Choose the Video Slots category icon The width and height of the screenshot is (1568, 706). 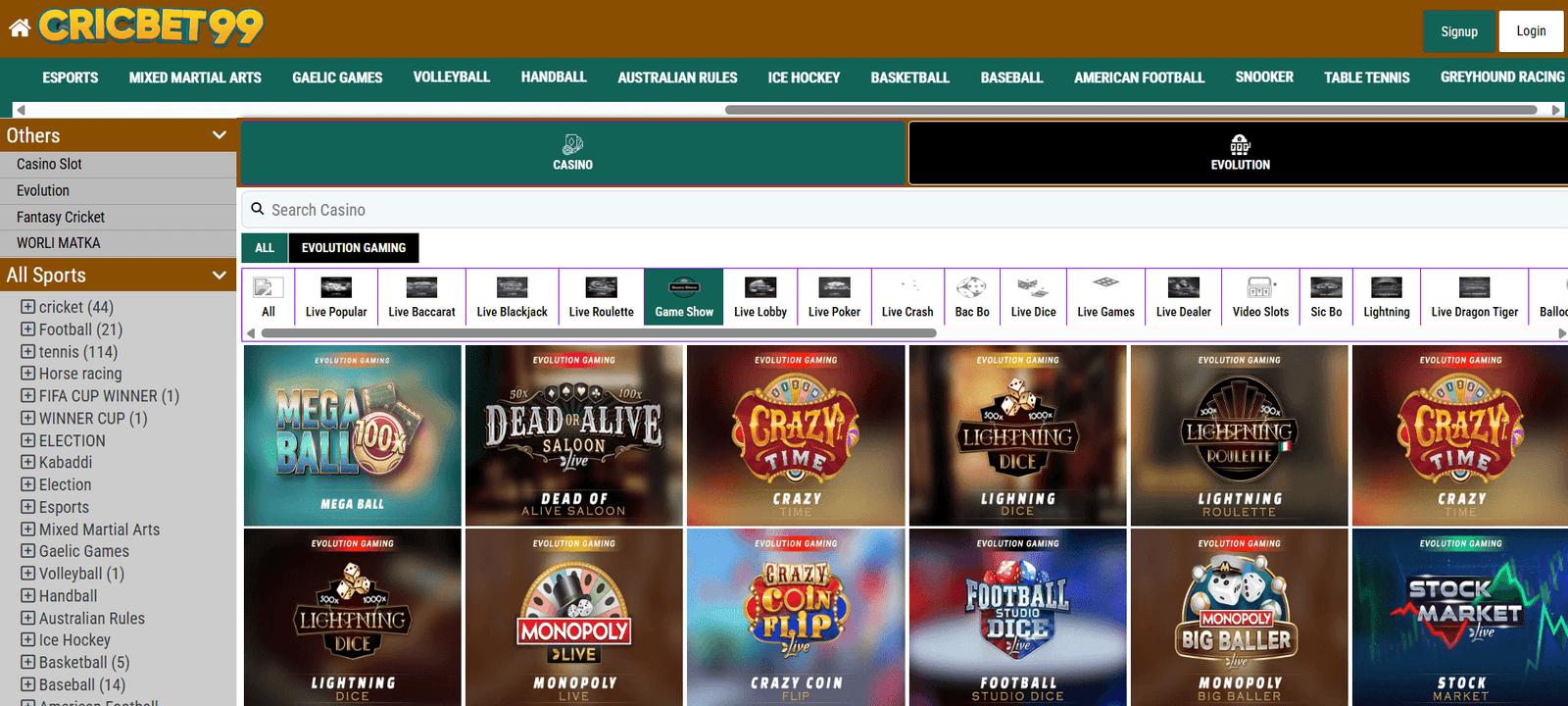pyautogui.click(x=1260, y=287)
